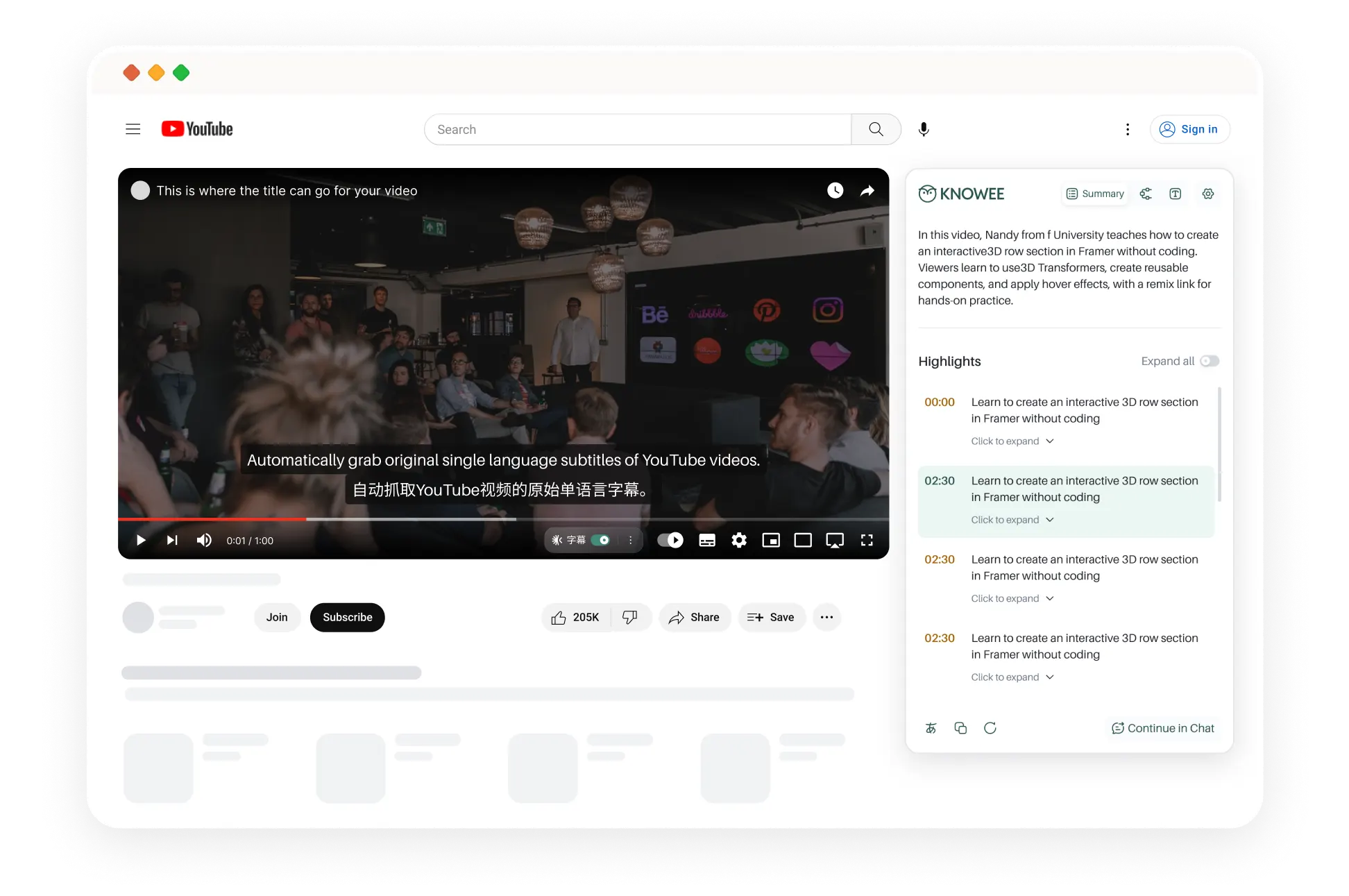This screenshot has width=1349, height=896.
Task: Copy summary using the copy icon
Action: pos(960,728)
